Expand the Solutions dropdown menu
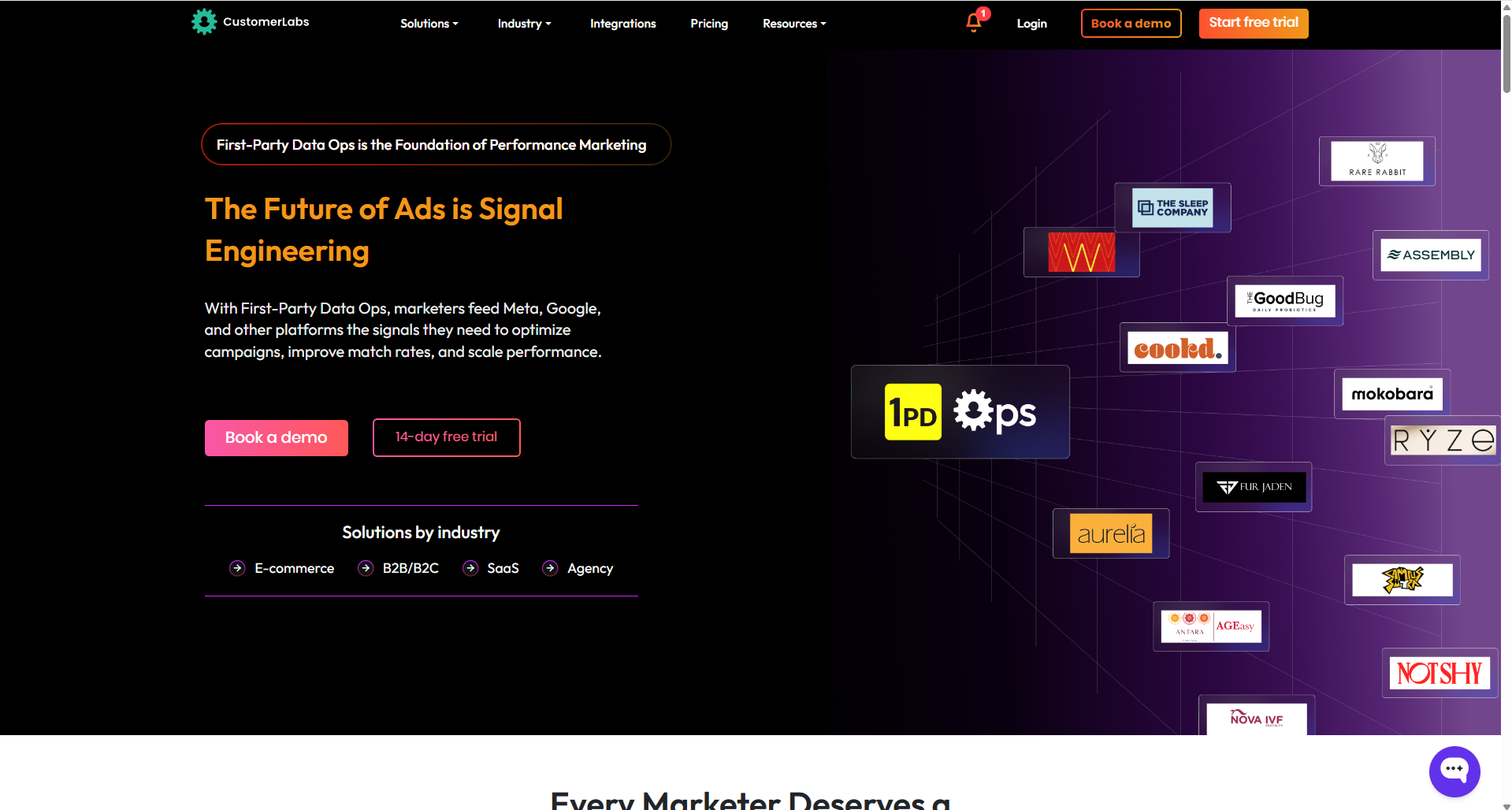Image resolution: width=1512 pixels, height=810 pixels. pos(429,24)
